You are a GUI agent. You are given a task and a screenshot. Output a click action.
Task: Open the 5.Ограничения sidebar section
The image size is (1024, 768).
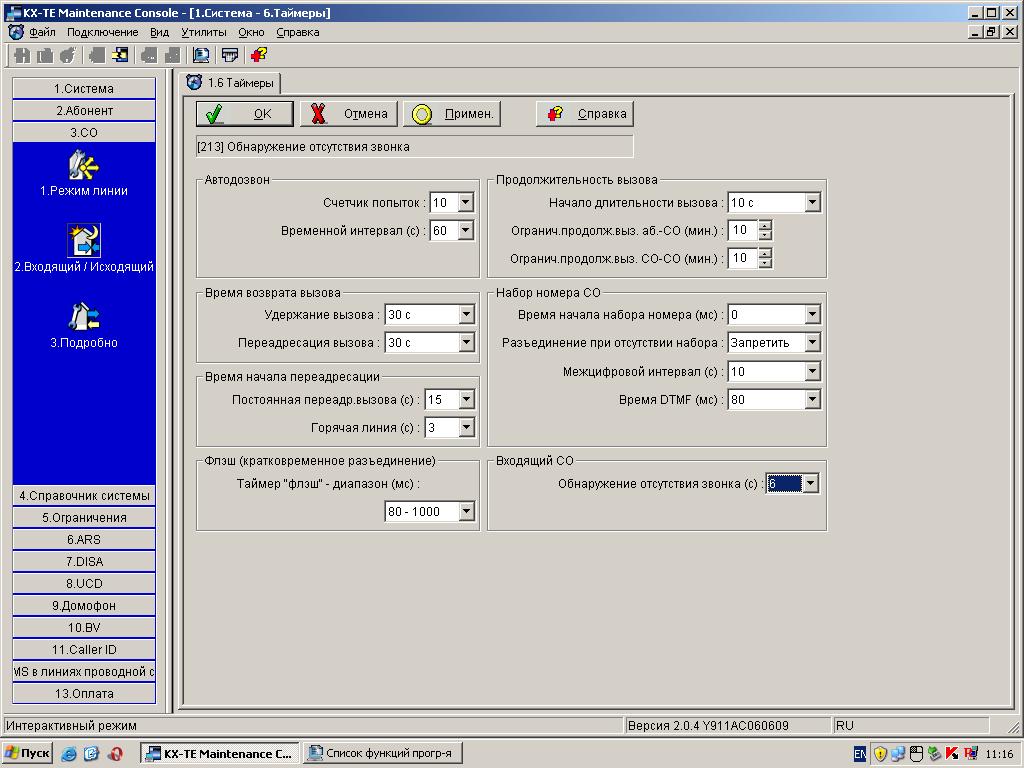(x=84, y=518)
